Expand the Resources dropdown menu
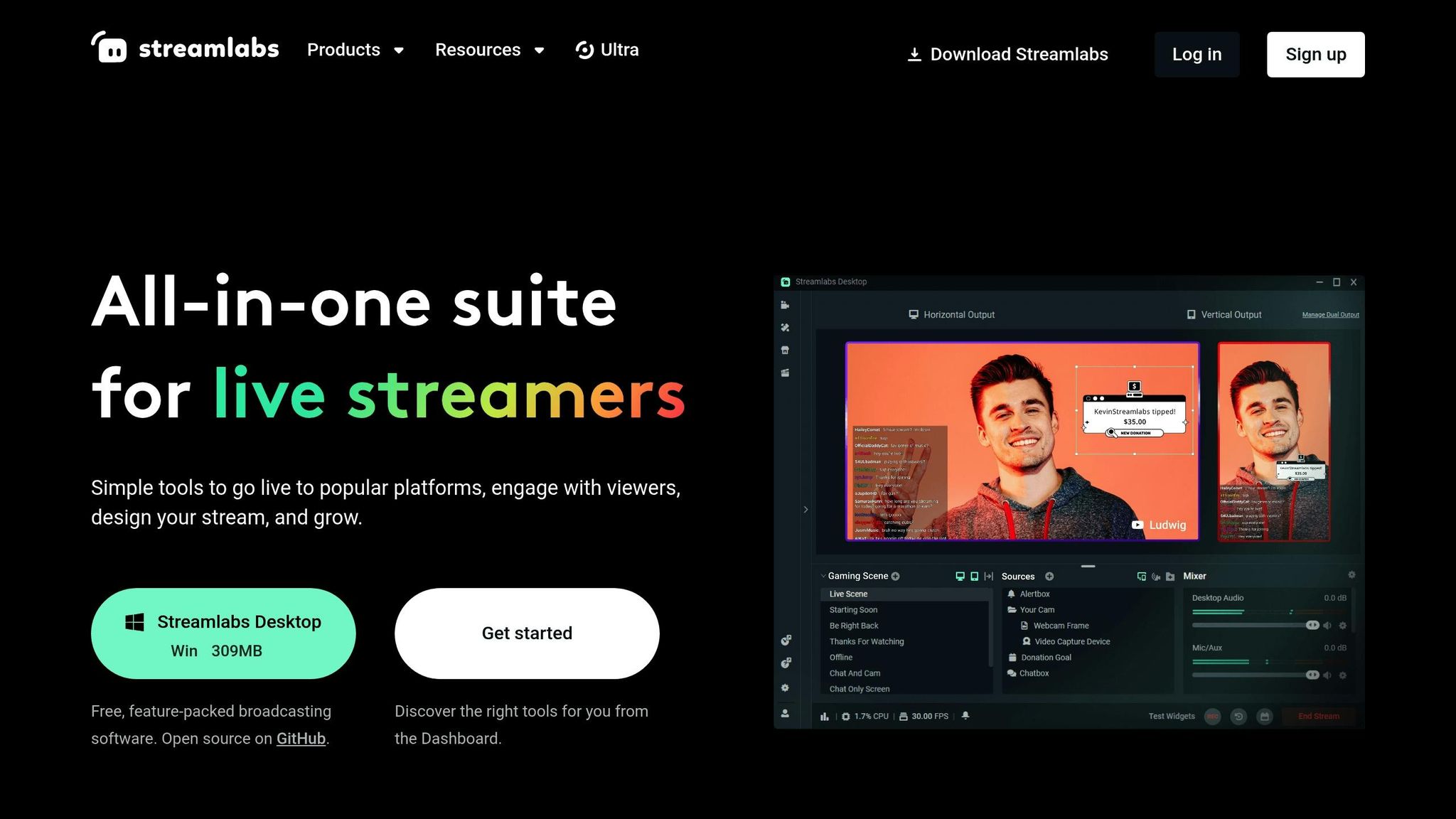The height and width of the screenshot is (819, 1456). point(490,50)
